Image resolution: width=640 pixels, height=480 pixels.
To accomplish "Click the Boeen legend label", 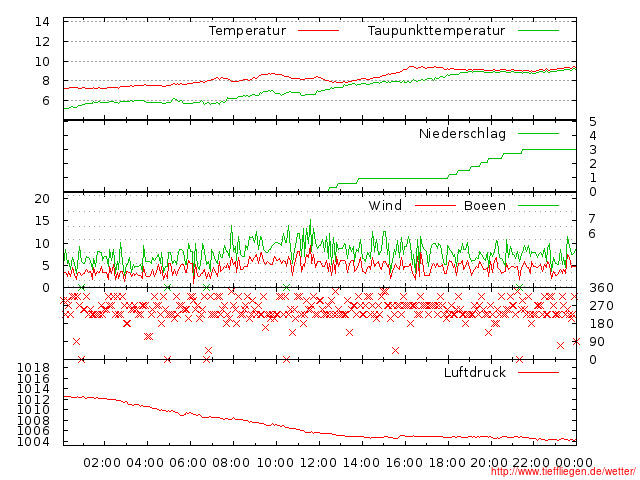I will 485,205.
